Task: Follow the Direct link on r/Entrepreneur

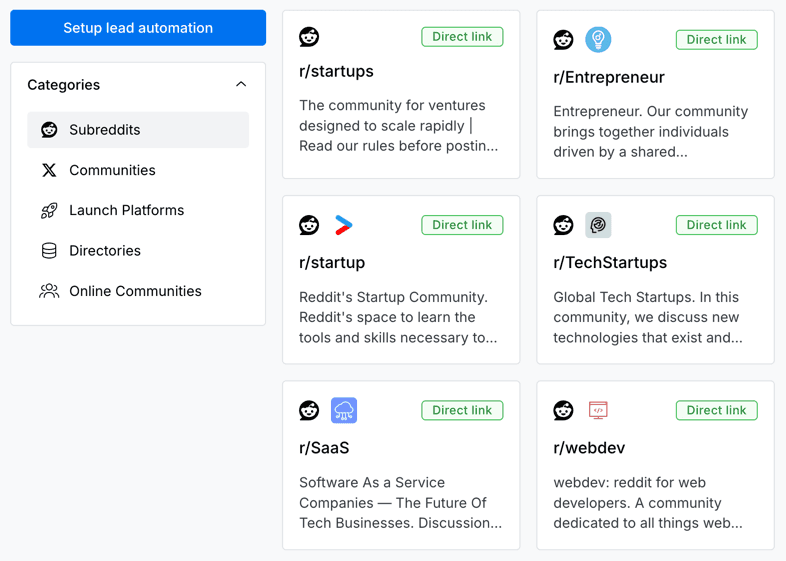Action: (x=716, y=40)
